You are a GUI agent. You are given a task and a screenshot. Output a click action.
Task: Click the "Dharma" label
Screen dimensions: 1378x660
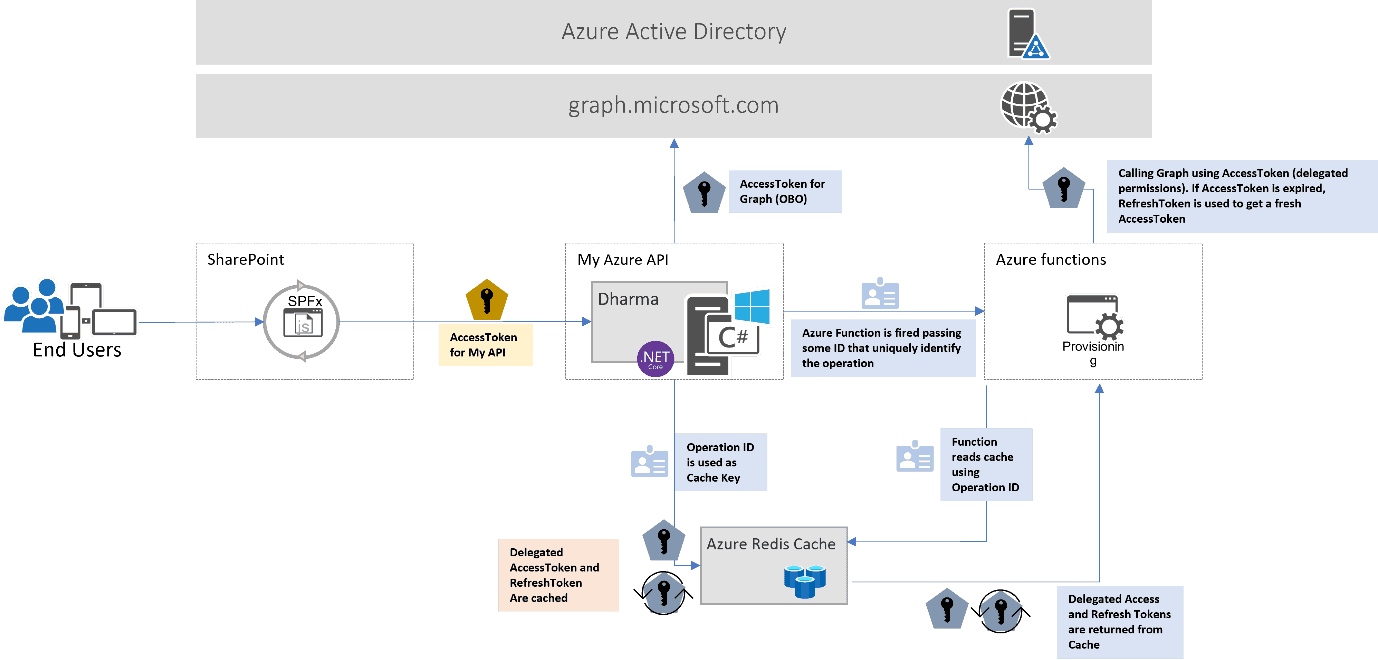[626, 299]
